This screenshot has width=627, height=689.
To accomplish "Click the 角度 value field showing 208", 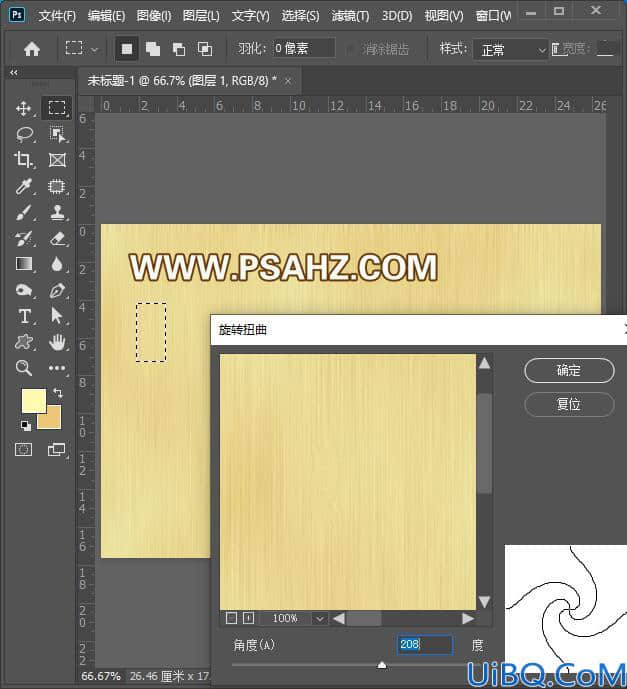I will tap(424, 645).
